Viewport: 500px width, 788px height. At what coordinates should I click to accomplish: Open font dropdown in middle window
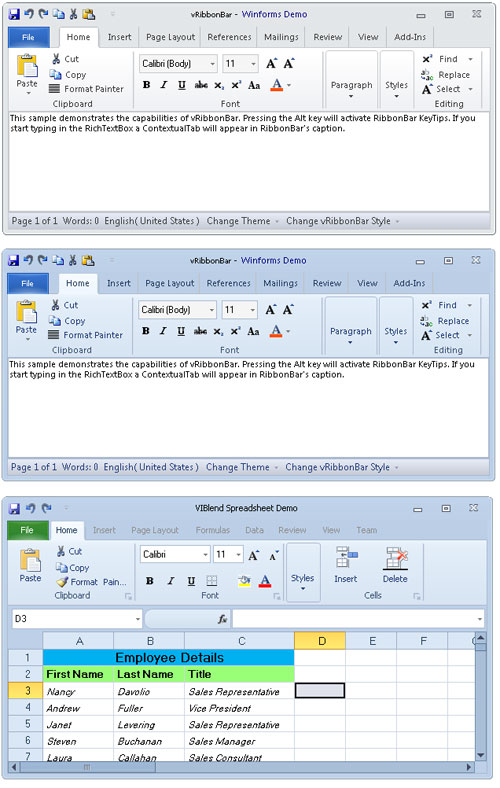pos(212,310)
